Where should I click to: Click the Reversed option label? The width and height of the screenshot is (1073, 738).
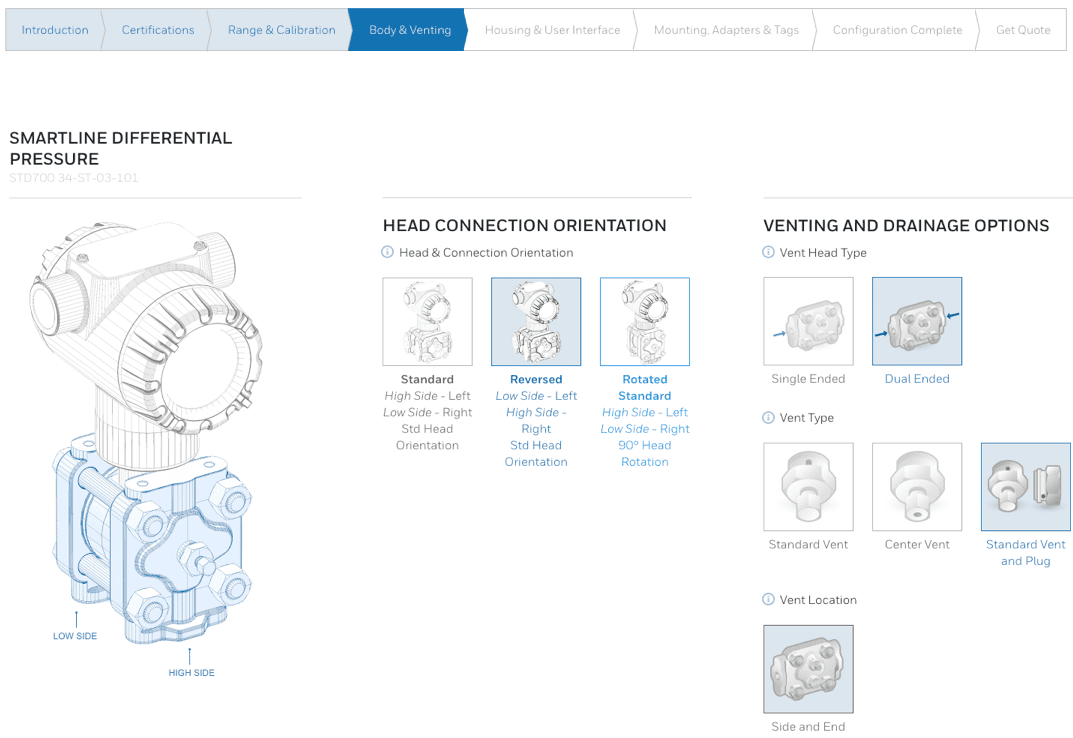click(x=536, y=379)
